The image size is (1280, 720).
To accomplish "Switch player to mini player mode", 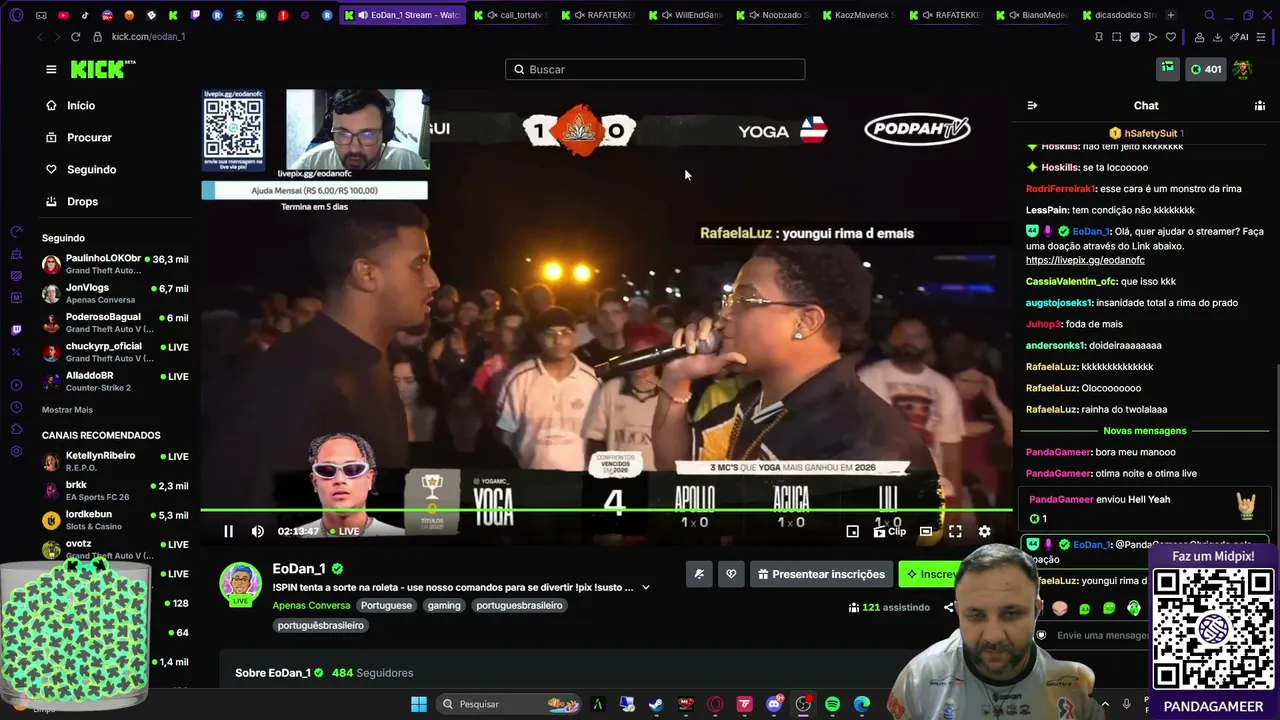I will pyautogui.click(x=852, y=531).
